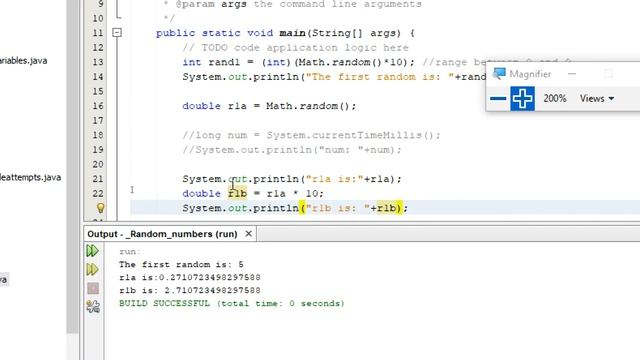Click line number 13 in the gutter

tap(98, 62)
